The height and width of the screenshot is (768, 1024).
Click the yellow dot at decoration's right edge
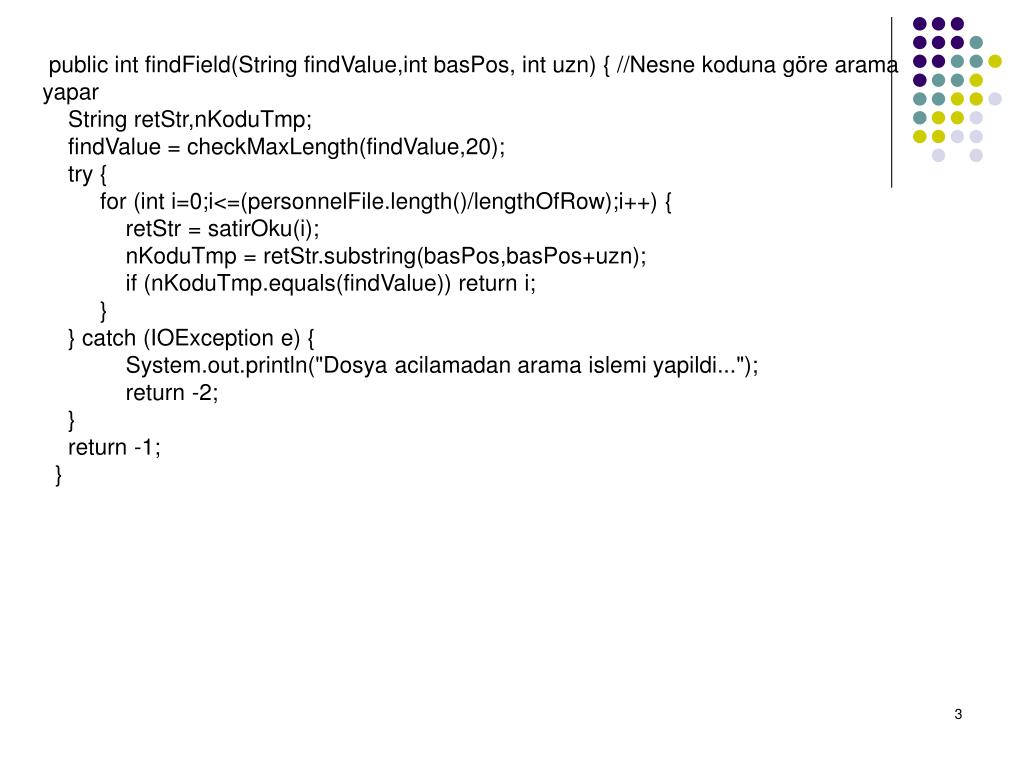pos(995,61)
